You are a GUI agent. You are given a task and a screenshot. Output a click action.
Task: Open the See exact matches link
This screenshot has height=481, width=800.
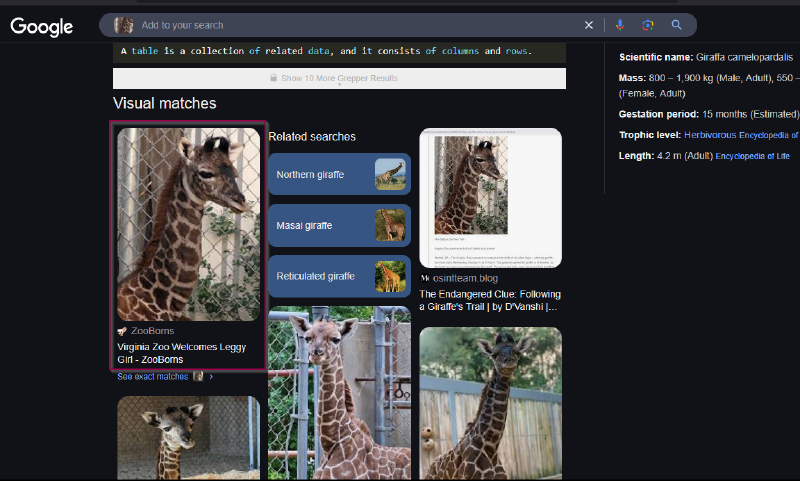[x=153, y=377]
